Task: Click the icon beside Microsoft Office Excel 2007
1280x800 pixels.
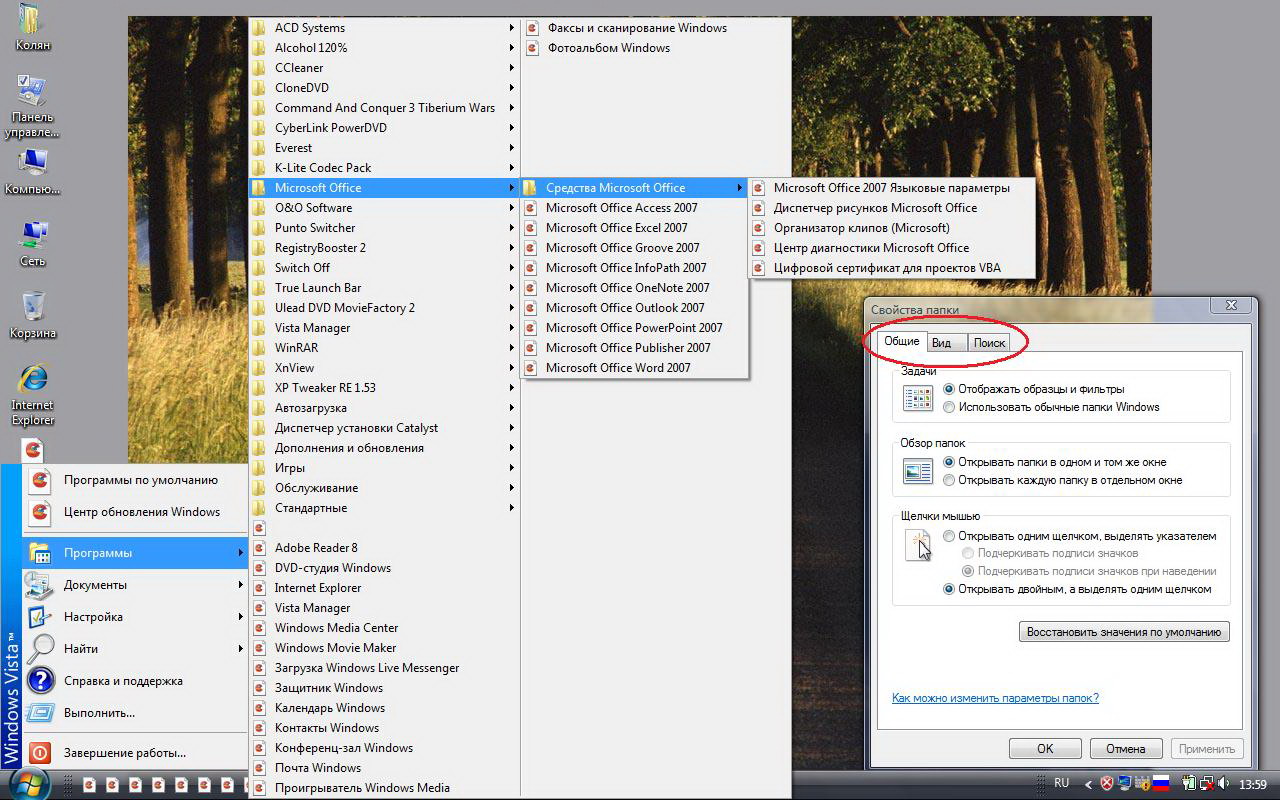Action: pyautogui.click(x=531, y=228)
